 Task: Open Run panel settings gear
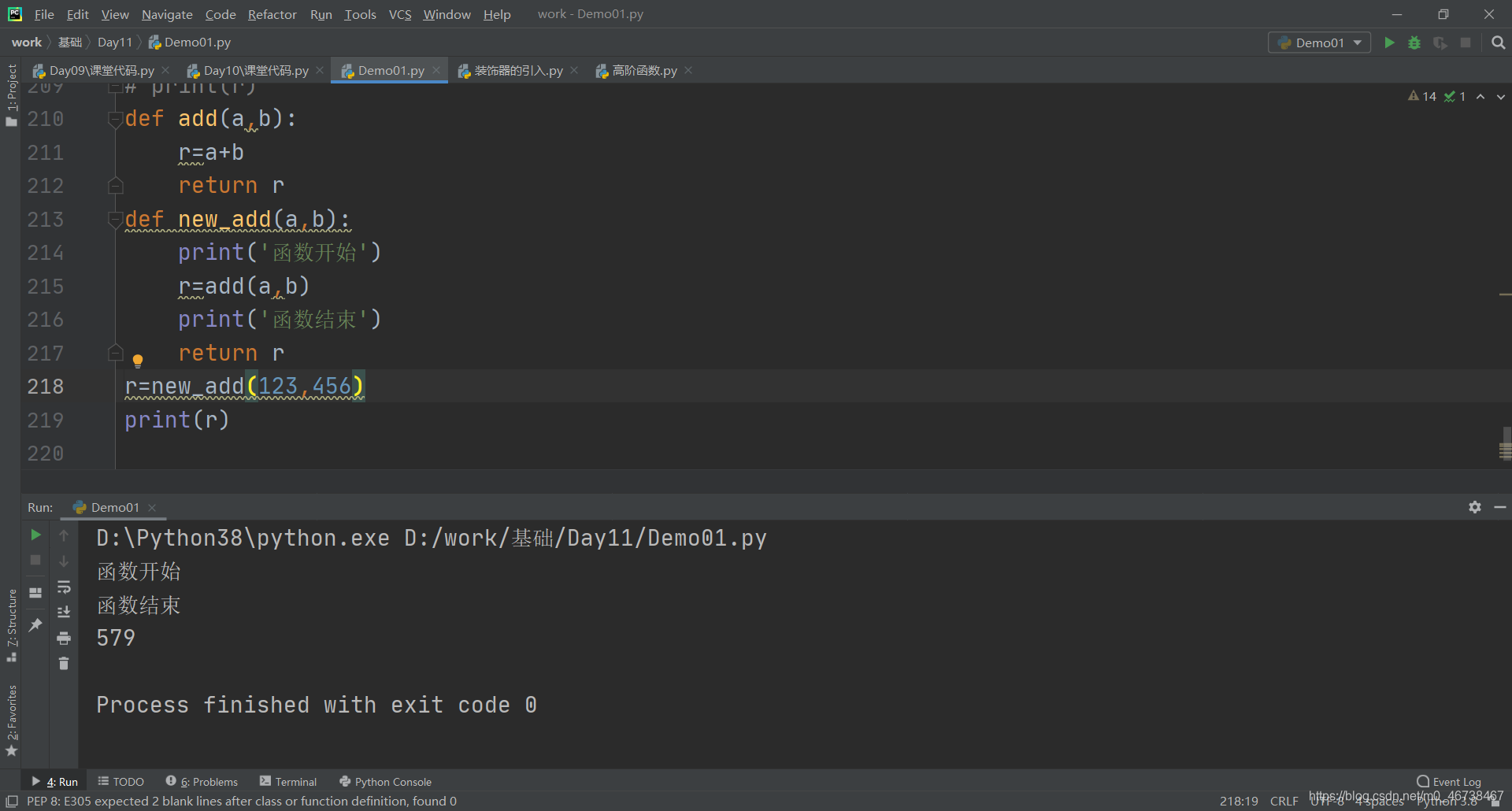coord(1475,507)
